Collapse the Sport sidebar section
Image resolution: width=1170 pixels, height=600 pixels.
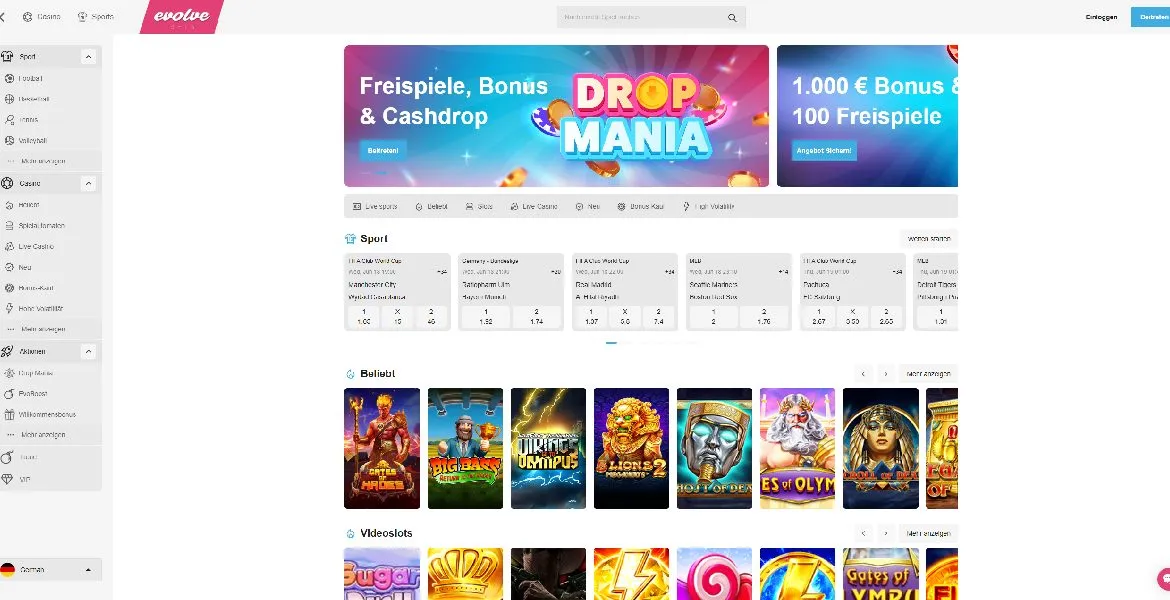tap(88, 57)
